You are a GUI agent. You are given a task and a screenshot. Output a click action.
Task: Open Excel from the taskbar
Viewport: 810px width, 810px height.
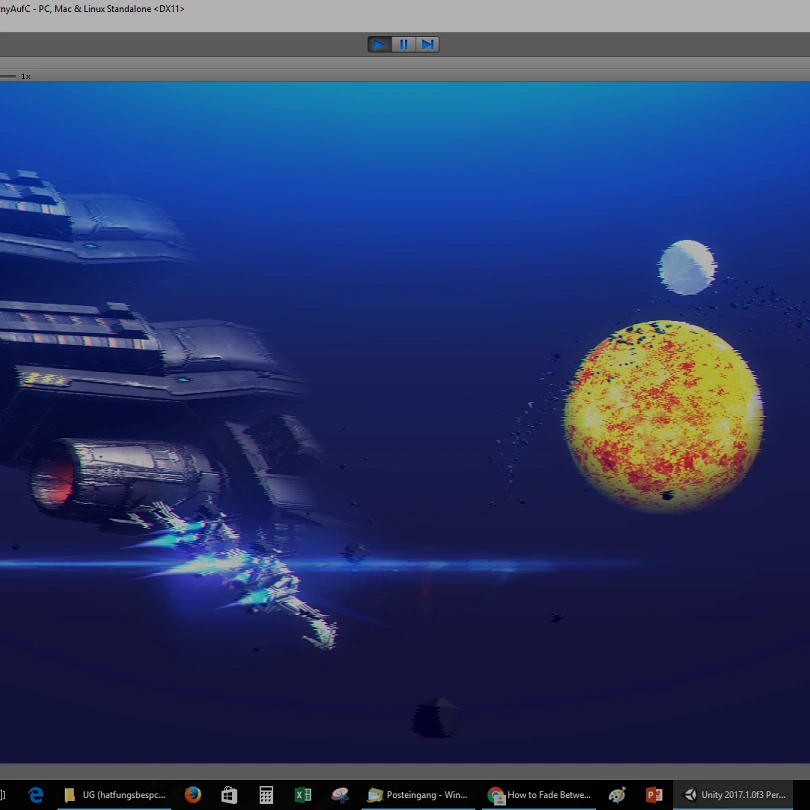[x=303, y=795]
